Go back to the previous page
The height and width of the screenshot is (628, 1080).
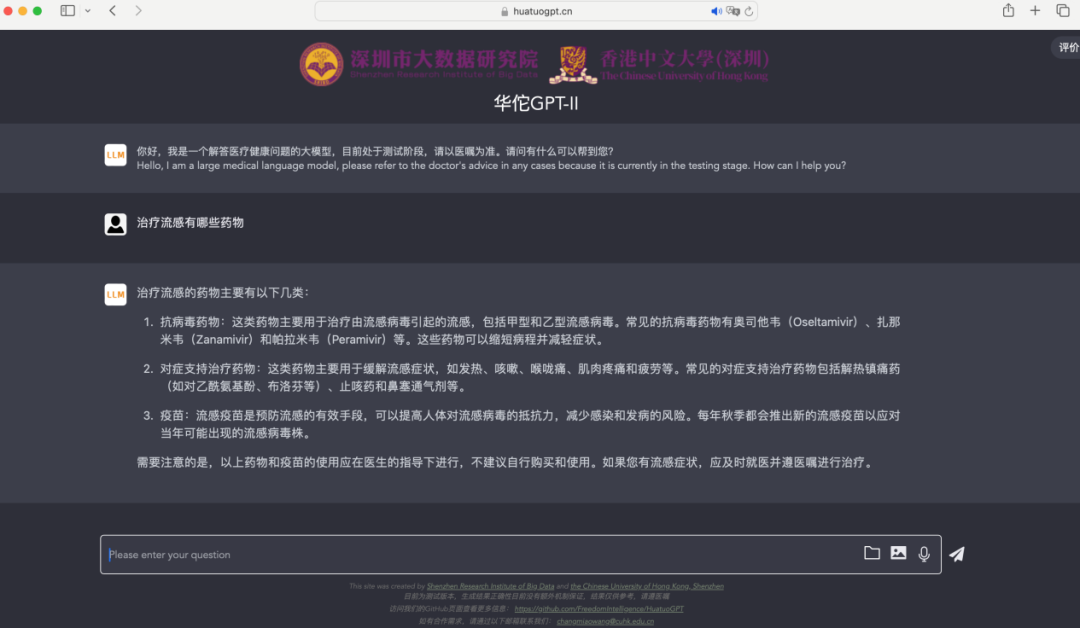(112, 10)
